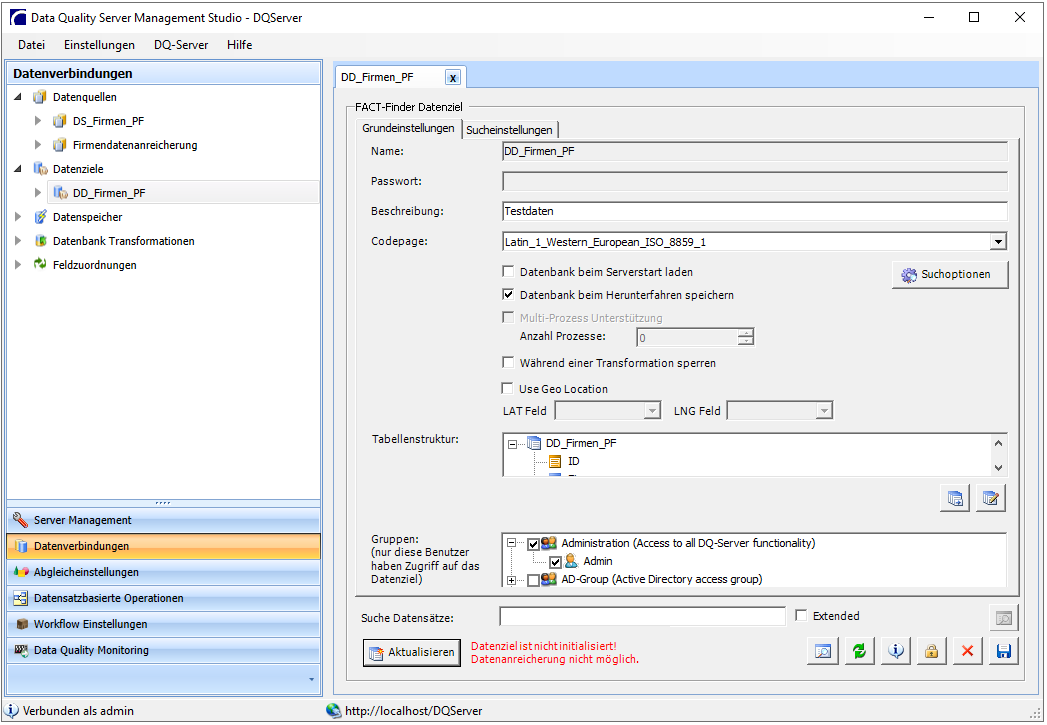Image resolution: width=1047 pixels, height=725 pixels.
Task: Open the LNG Feld dropdown
Action: point(824,411)
